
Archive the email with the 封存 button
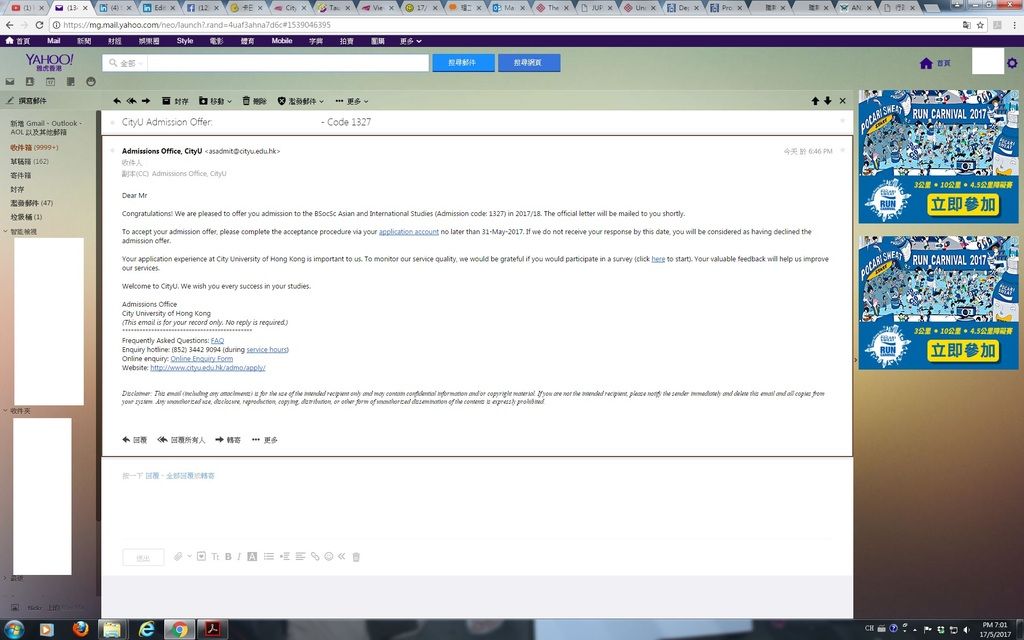[174, 101]
